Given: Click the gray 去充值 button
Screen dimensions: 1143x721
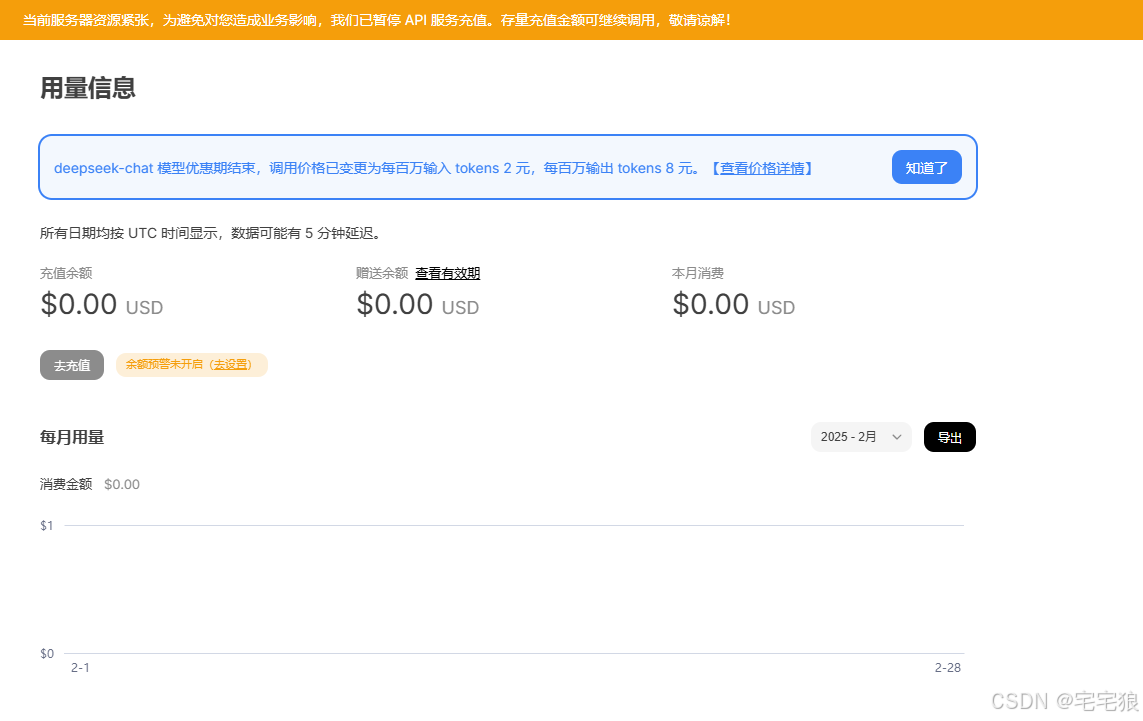Looking at the screenshot, I should coord(72,365).
